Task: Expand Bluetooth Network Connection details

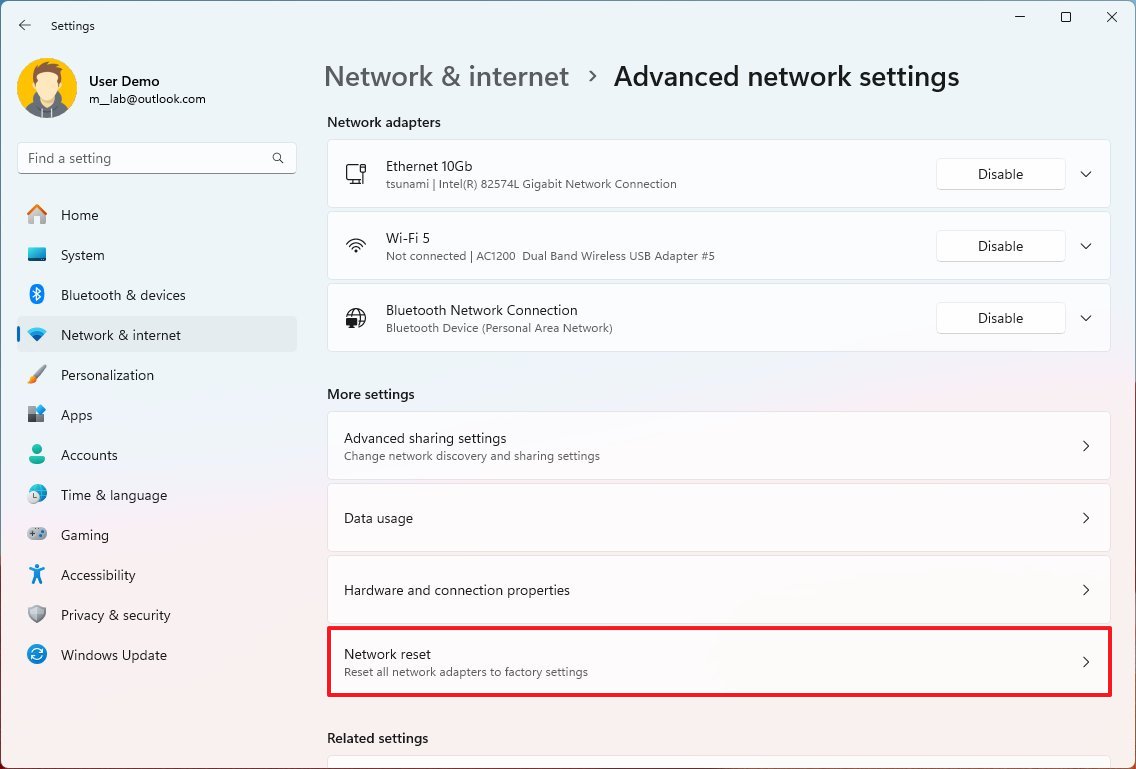Action: click(1086, 318)
